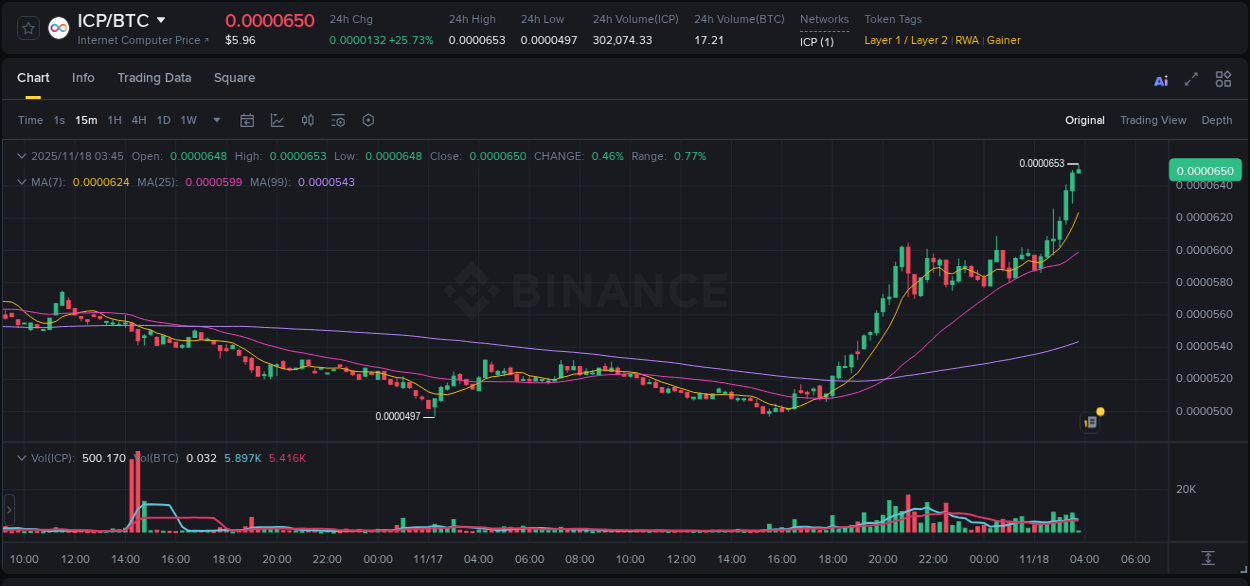1250x586 pixels.
Task: Toggle the favorite star for ICP/BTC
Action: click(28, 28)
